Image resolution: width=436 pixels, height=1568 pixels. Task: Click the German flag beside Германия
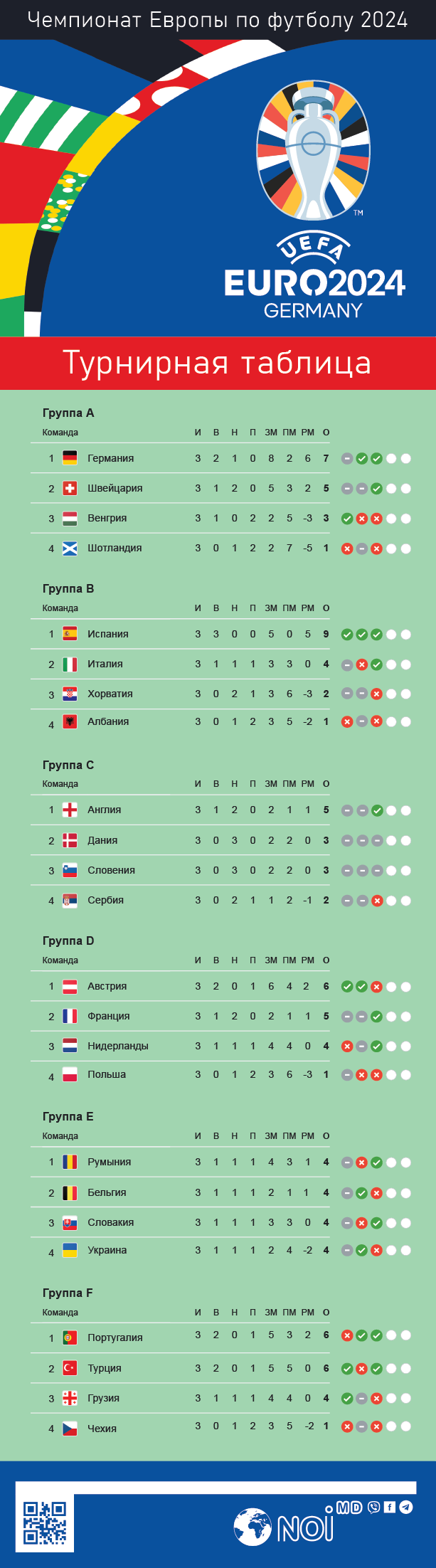(x=70, y=458)
